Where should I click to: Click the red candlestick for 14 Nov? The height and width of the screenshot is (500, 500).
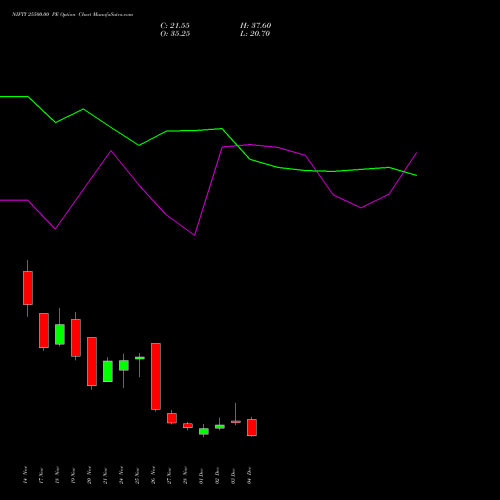28,288
